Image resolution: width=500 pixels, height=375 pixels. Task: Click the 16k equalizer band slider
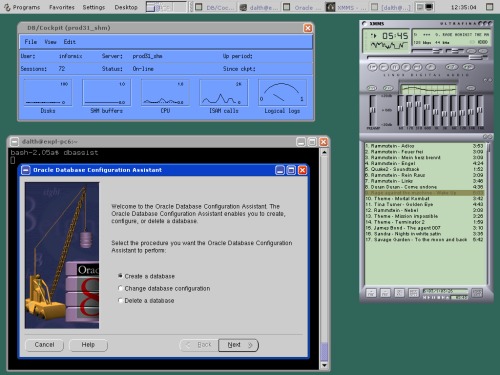click(x=480, y=111)
